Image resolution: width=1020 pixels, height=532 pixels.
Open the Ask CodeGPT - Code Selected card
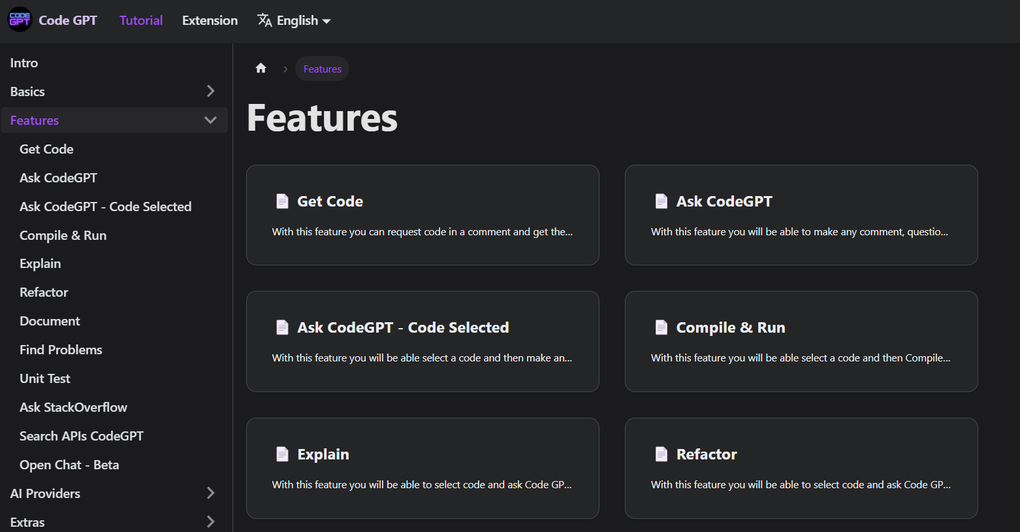click(x=422, y=341)
